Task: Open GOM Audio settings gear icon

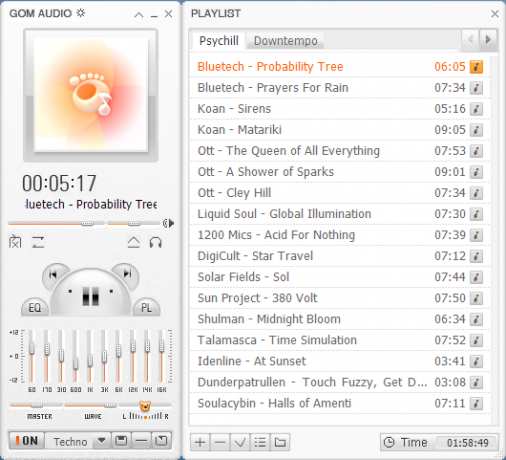Action: click(81, 13)
